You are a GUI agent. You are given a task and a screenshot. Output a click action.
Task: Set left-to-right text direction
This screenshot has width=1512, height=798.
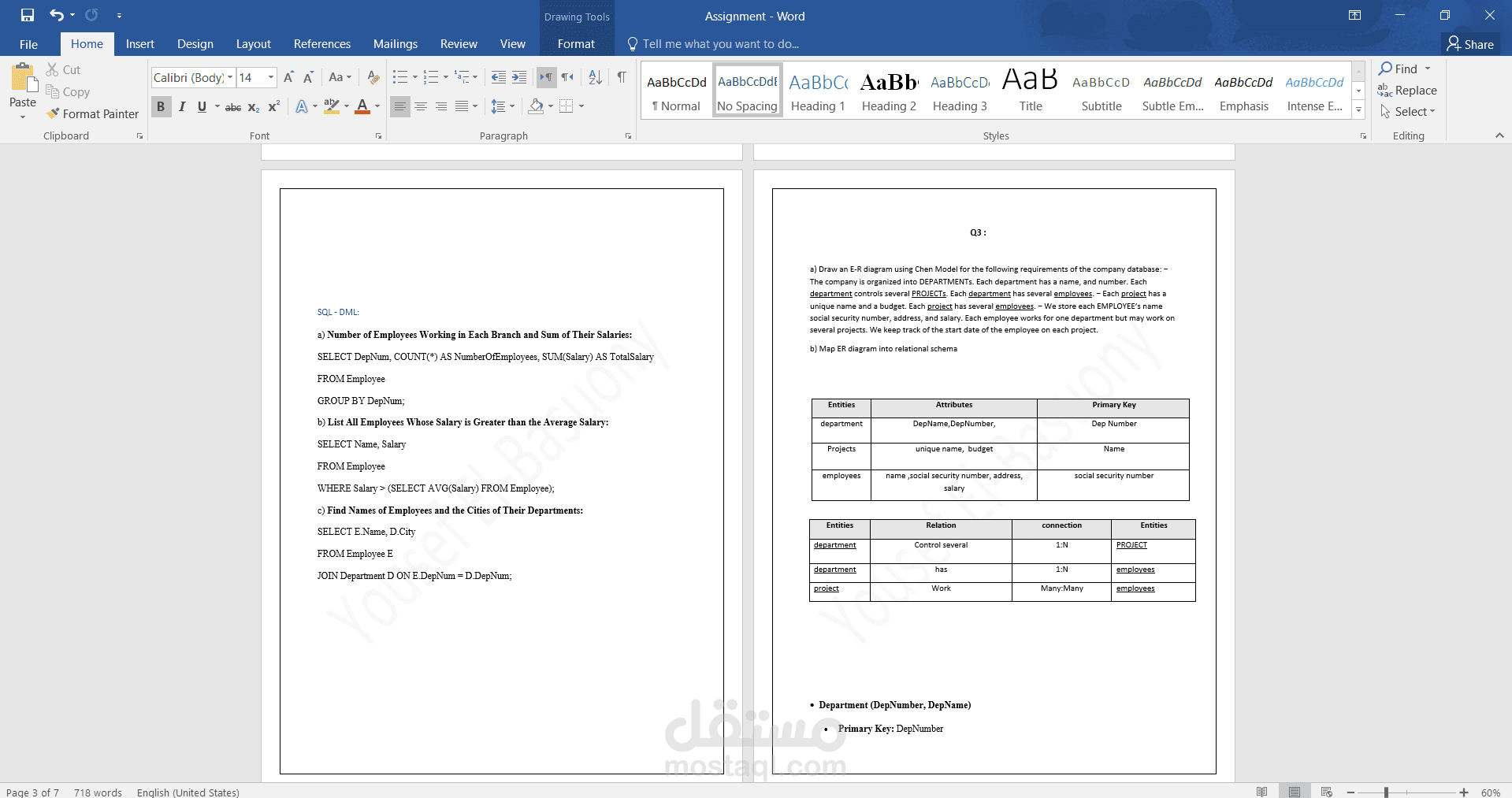(546, 77)
